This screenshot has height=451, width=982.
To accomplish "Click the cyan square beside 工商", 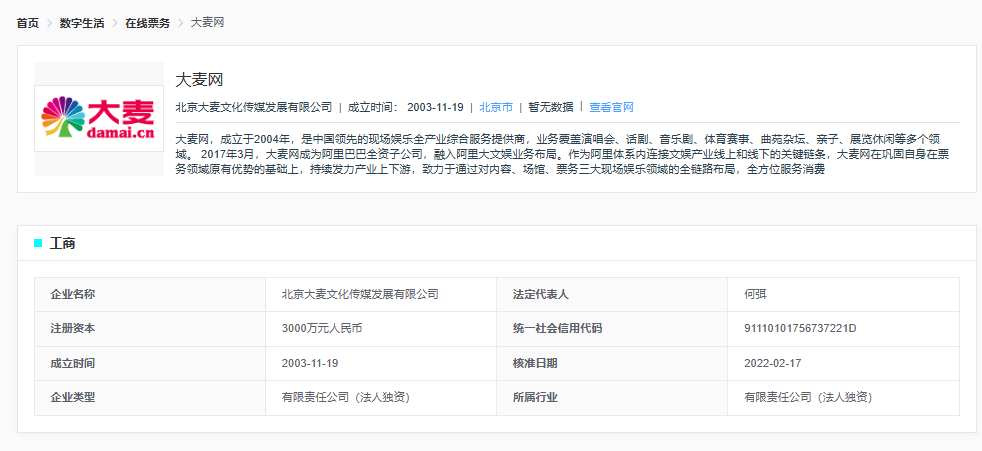I will click(x=38, y=243).
